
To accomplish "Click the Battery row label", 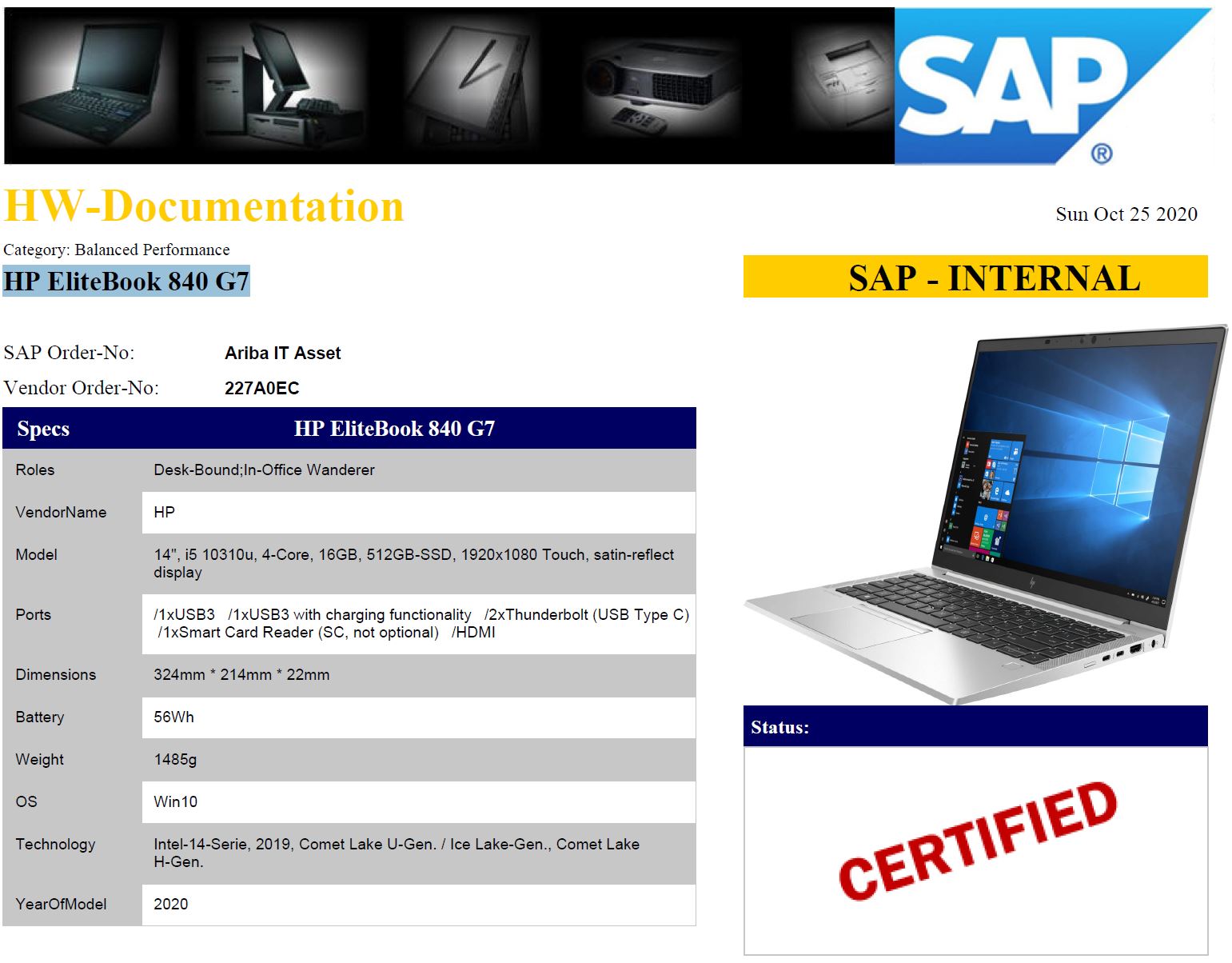I will [x=39, y=717].
